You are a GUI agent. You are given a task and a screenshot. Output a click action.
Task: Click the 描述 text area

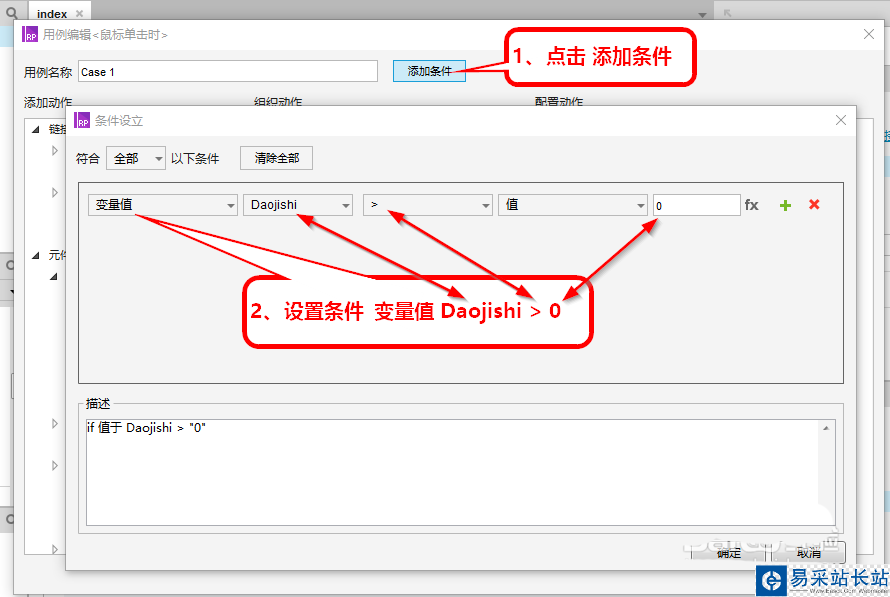[460, 472]
